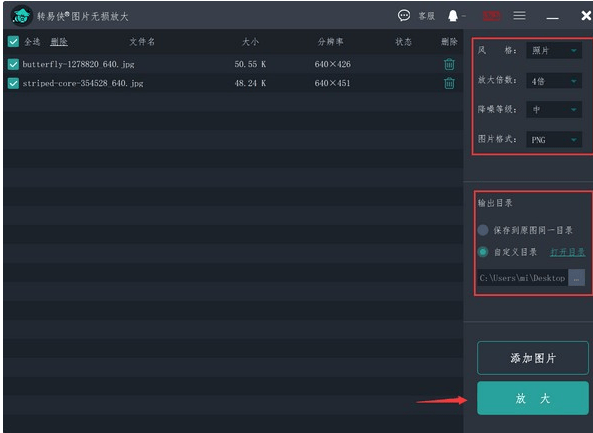Open the style (风格) dropdown showing 照片
Screen dimensions: 593x433
coord(554,50)
